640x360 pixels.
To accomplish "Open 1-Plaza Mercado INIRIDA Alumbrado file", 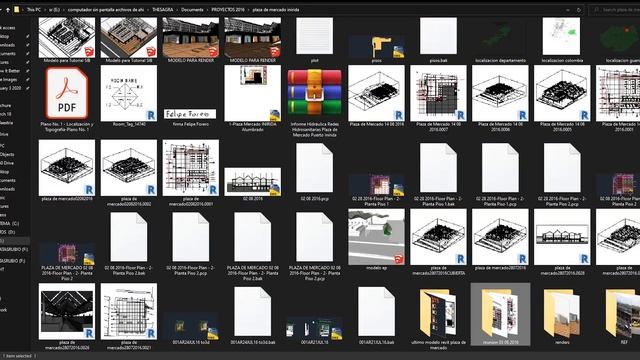I will tap(253, 93).
